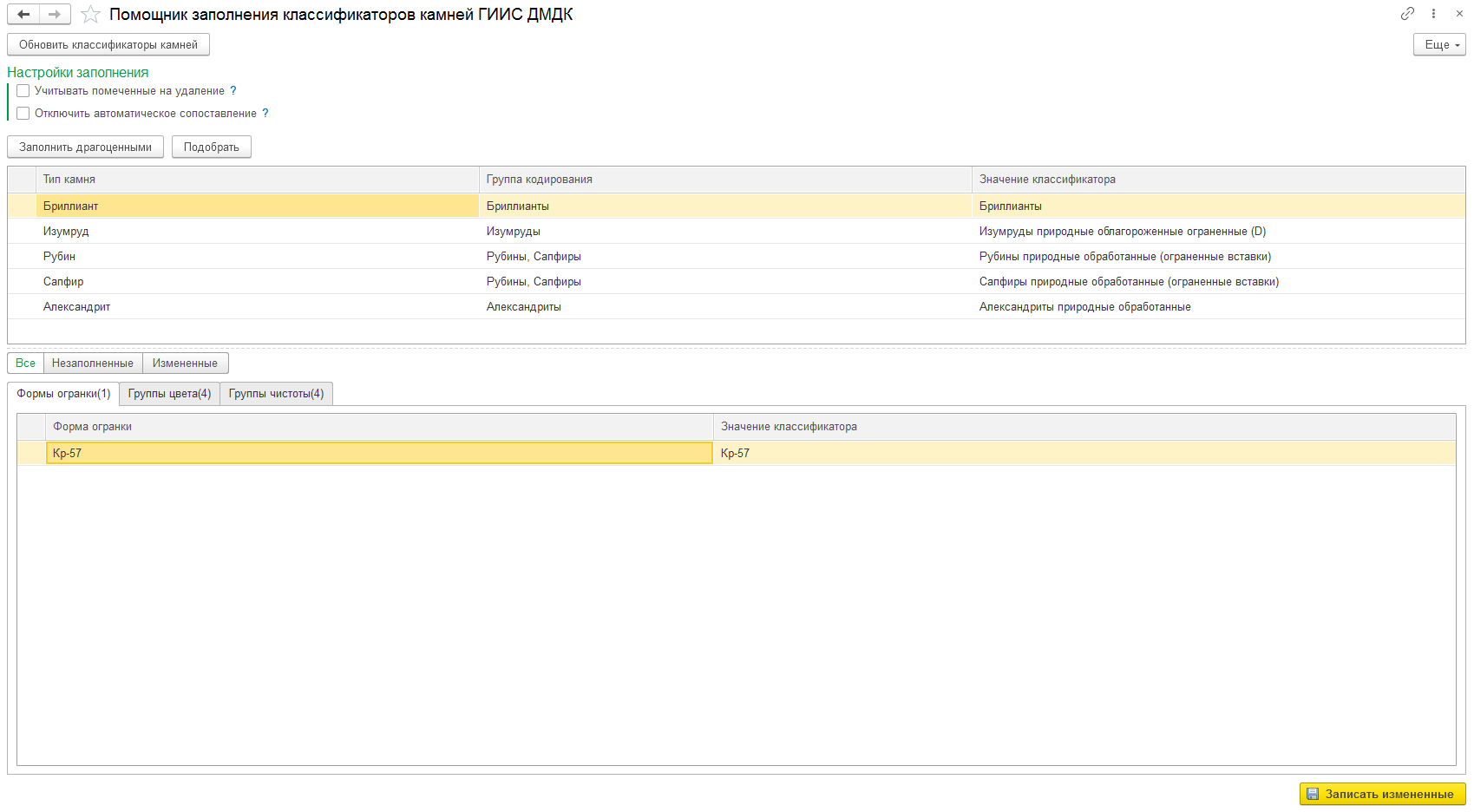The image size is (1474, 812).
Task: Filter by 'Измененные' rows
Action: 185,363
